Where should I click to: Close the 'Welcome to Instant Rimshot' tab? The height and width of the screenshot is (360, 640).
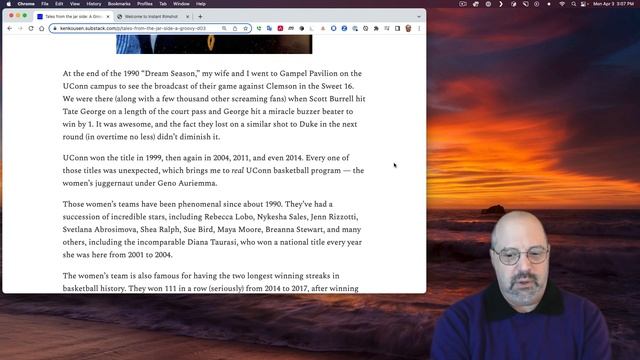pos(187,17)
